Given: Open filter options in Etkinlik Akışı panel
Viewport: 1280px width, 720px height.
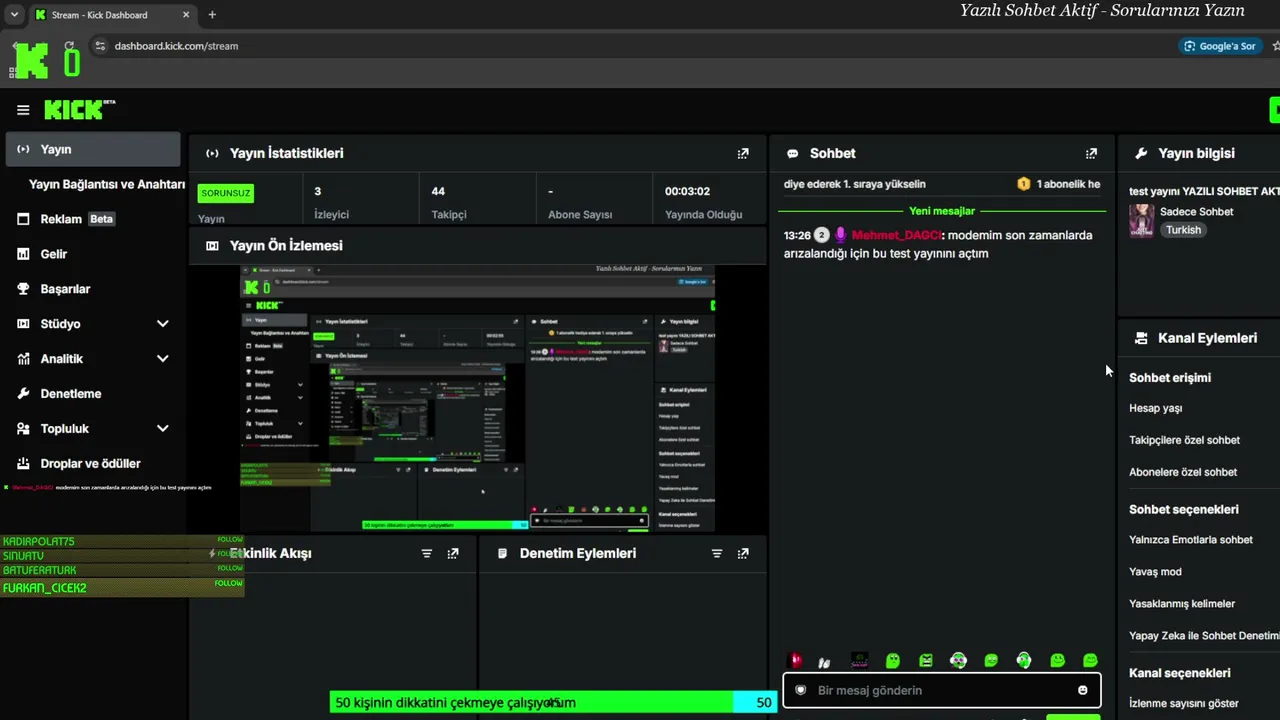Looking at the screenshot, I should (x=427, y=553).
